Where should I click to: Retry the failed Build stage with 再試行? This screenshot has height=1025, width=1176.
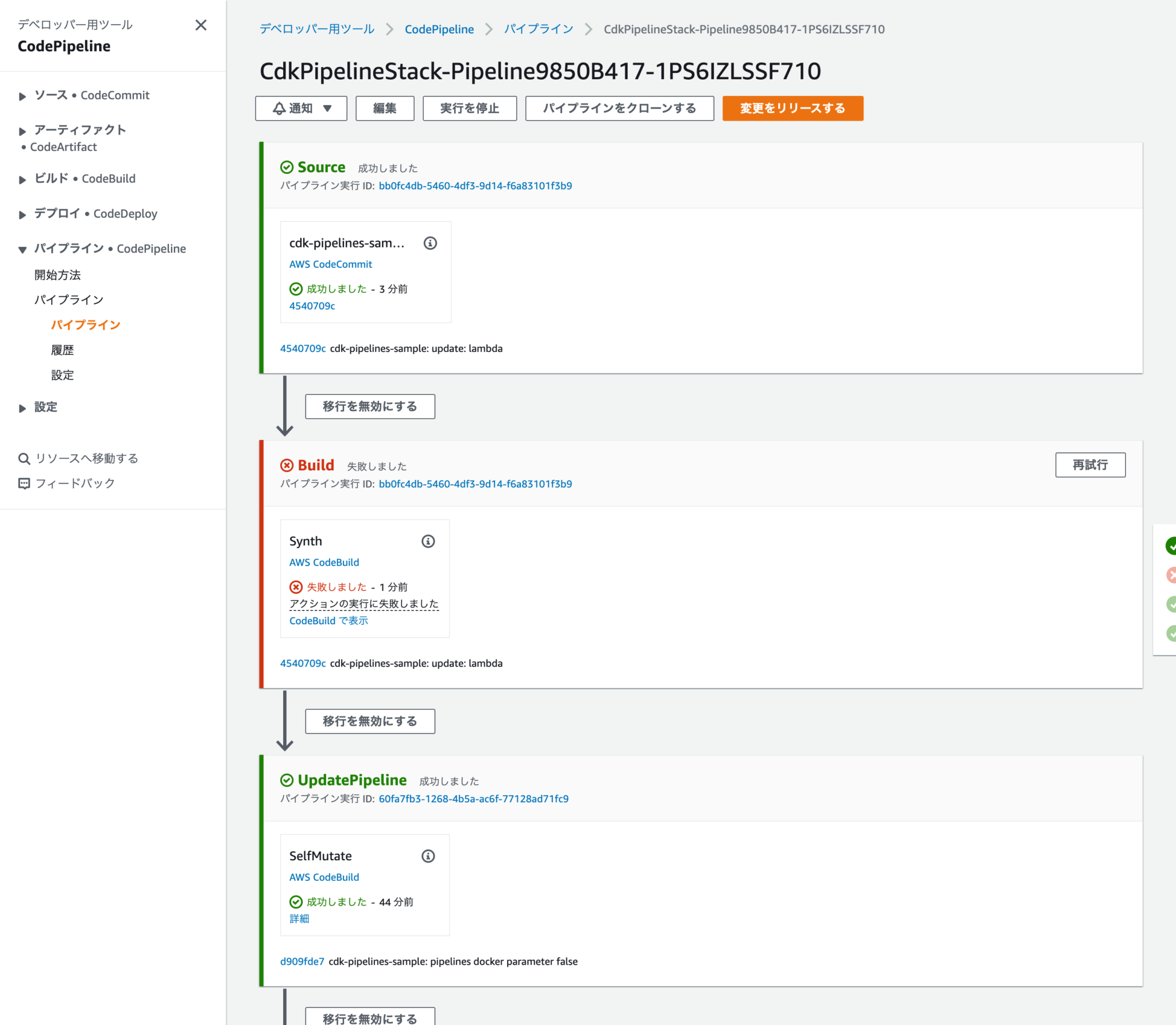pos(1090,465)
